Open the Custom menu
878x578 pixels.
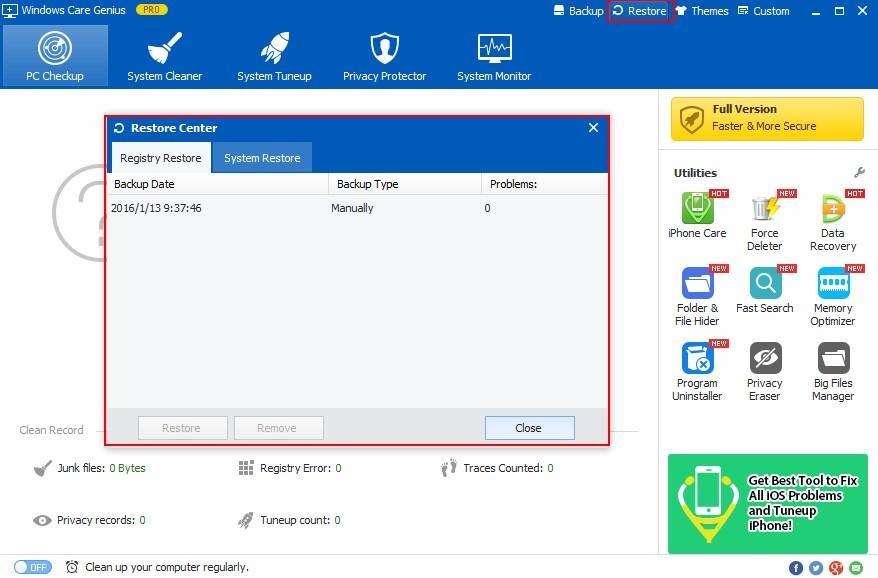[x=764, y=11]
